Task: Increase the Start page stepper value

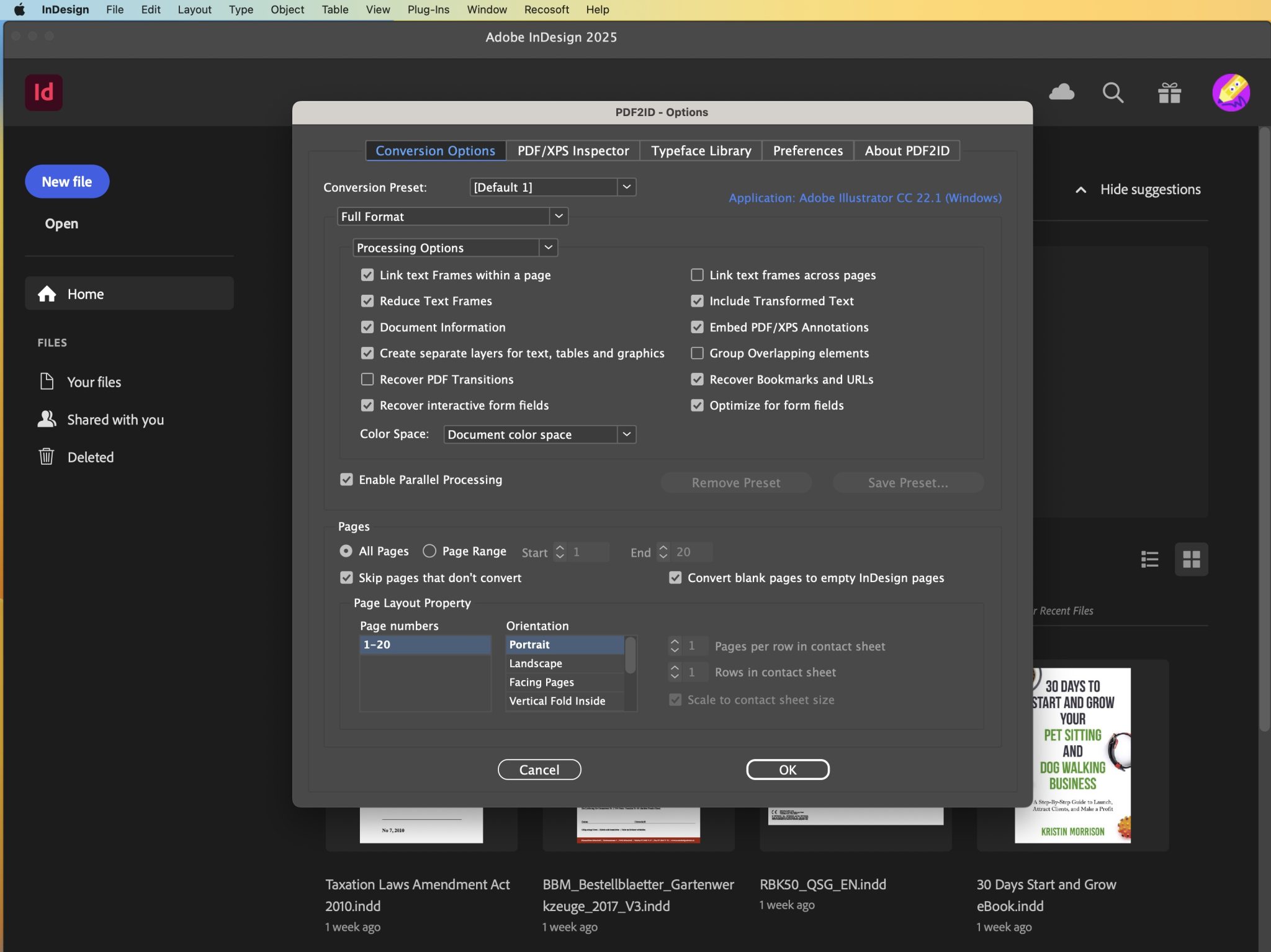Action: coord(560,547)
